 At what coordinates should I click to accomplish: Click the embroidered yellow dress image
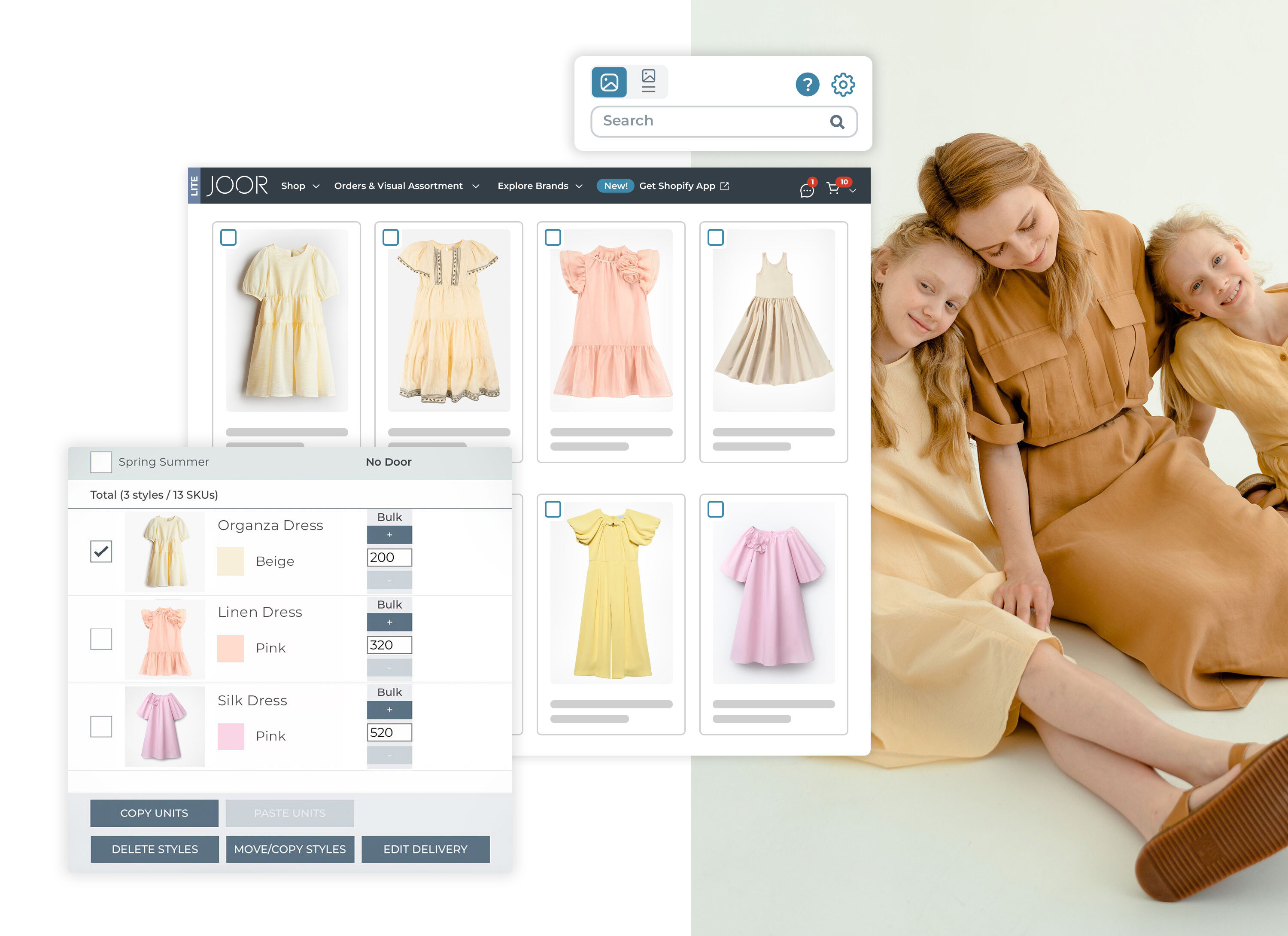pyautogui.click(x=449, y=320)
